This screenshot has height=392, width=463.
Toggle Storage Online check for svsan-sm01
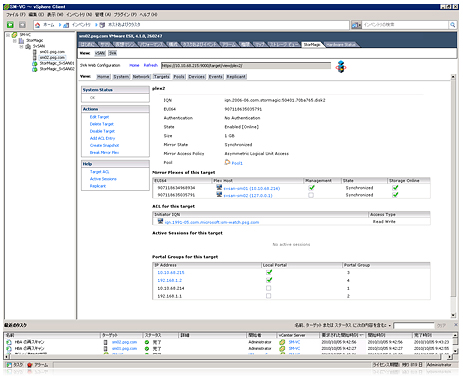(395, 188)
